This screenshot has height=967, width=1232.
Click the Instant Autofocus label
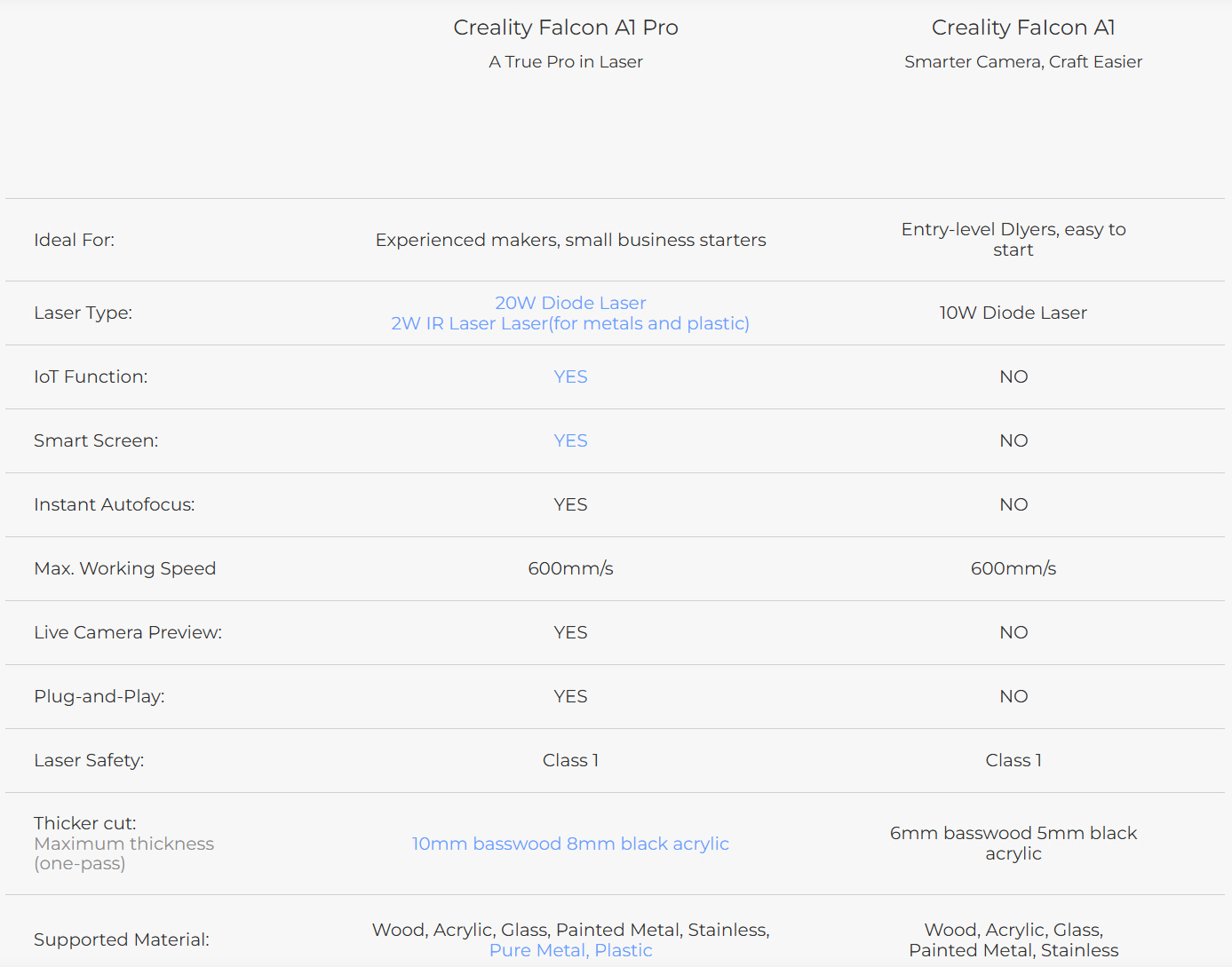pos(114,504)
